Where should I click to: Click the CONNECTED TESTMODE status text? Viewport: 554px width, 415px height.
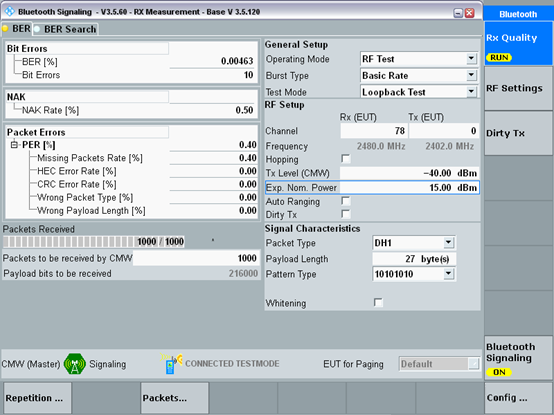click(x=232, y=363)
